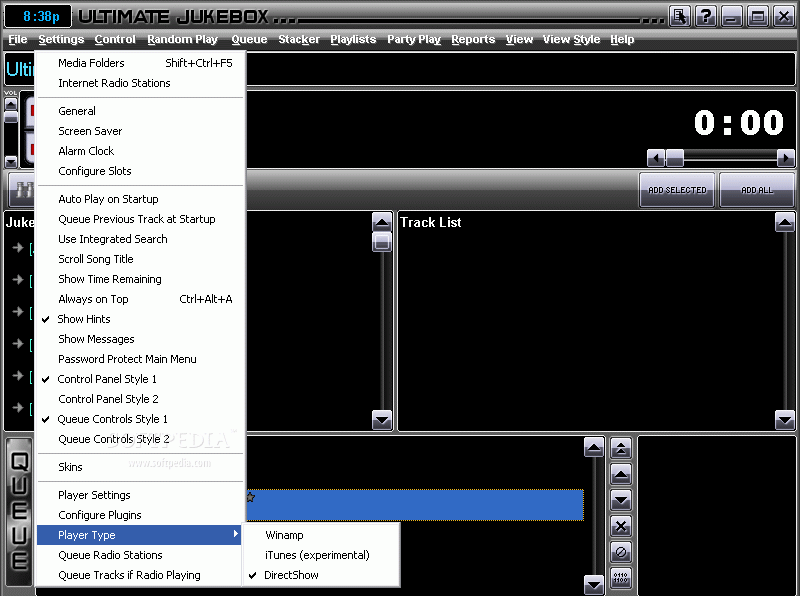Open Media Folders settings

[x=140, y=63]
